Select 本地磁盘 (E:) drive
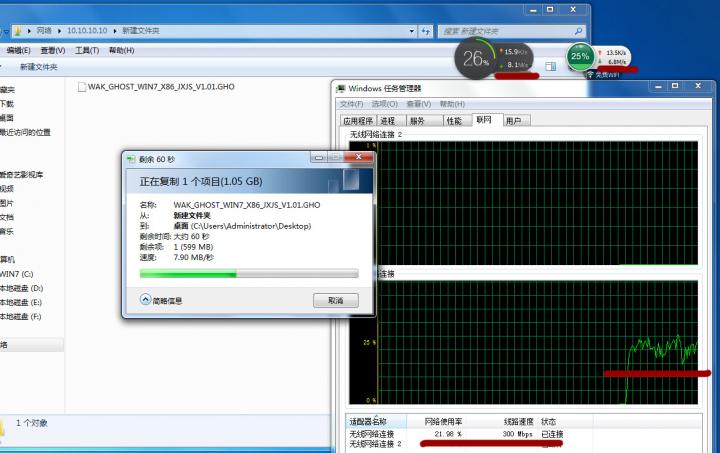Image resolution: width=720 pixels, height=453 pixels. (21, 302)
